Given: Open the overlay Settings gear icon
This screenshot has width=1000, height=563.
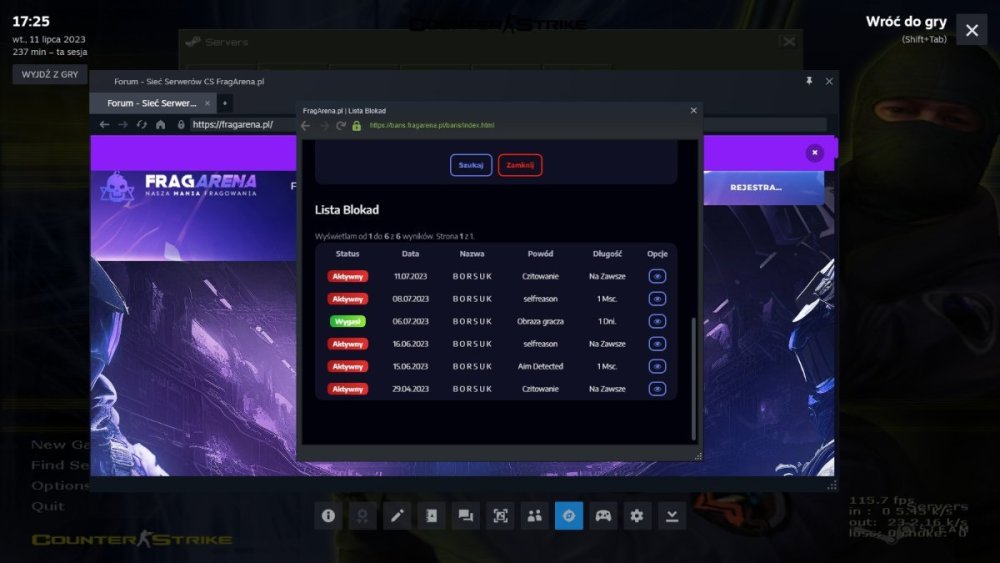Looking at the screenshot, I should [x=637, y=516].
